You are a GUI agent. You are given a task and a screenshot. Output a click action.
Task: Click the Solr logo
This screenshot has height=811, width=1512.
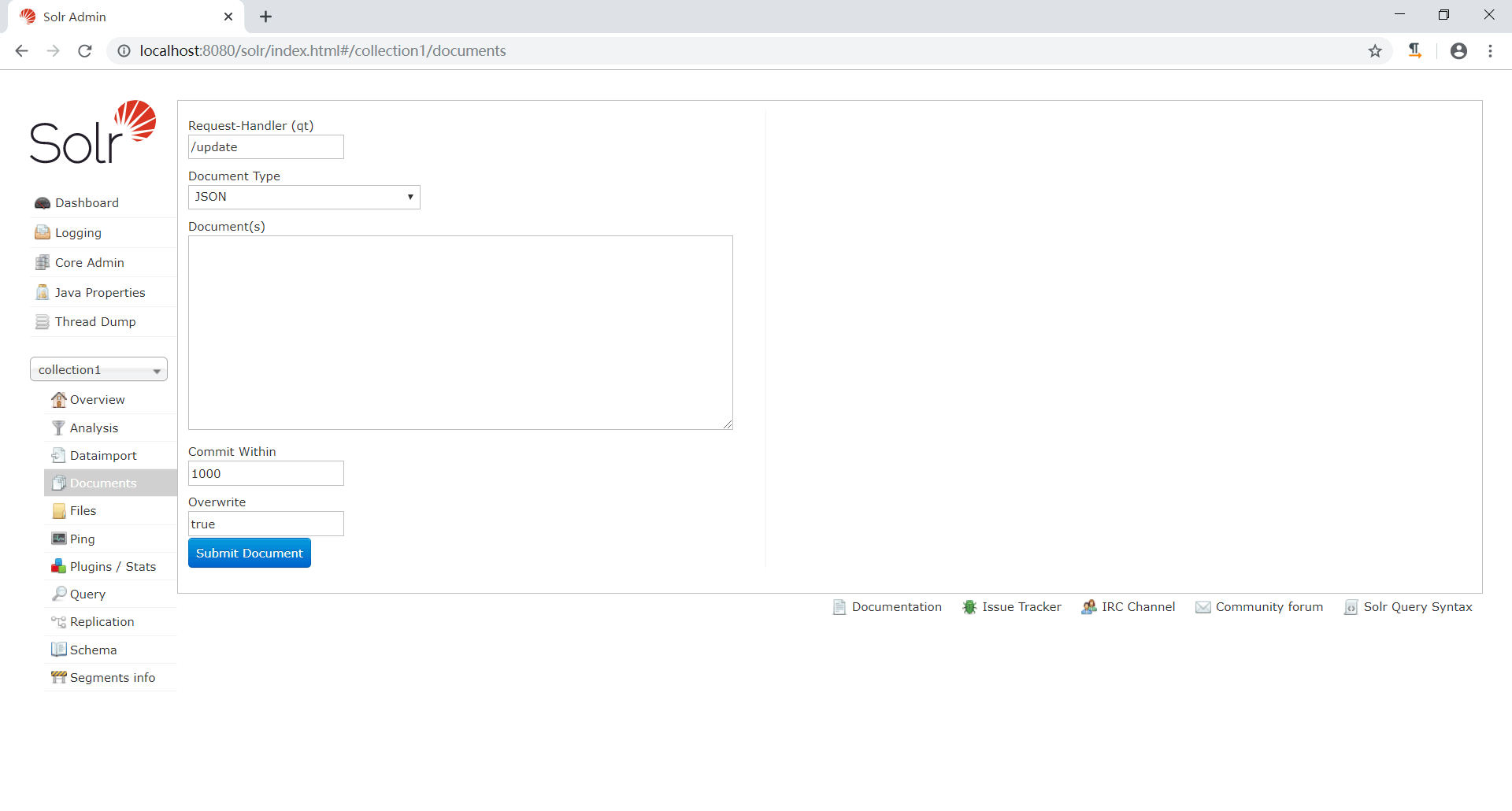pos(92,132)
